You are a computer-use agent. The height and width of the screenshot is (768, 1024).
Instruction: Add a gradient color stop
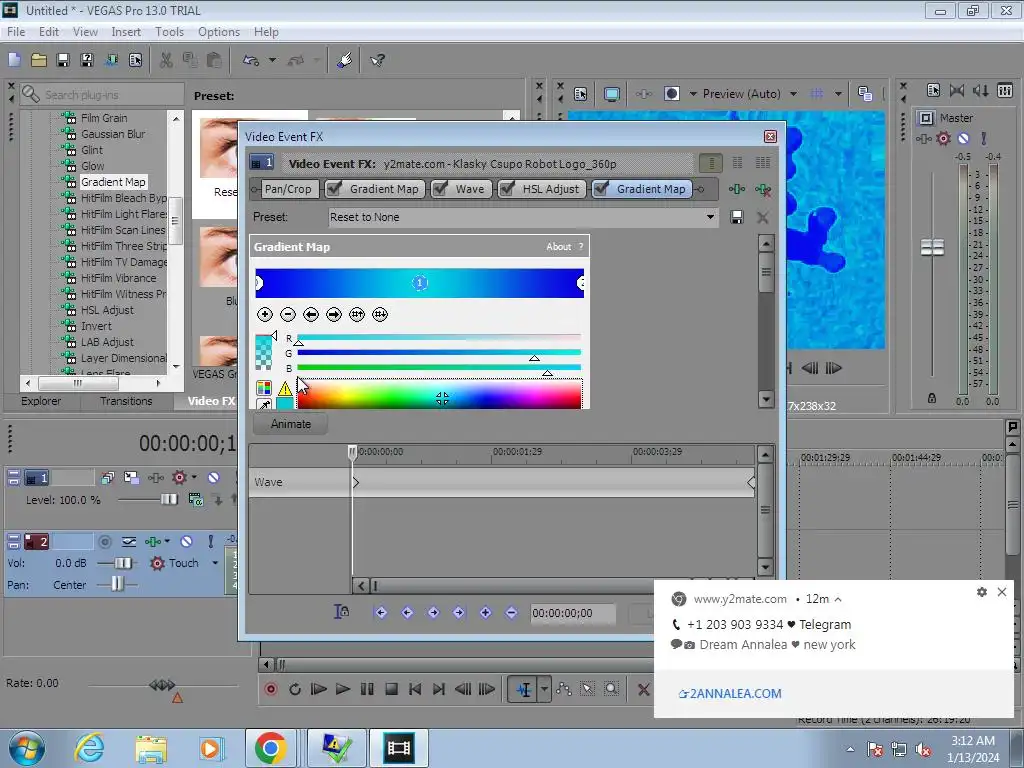point(264,315)
